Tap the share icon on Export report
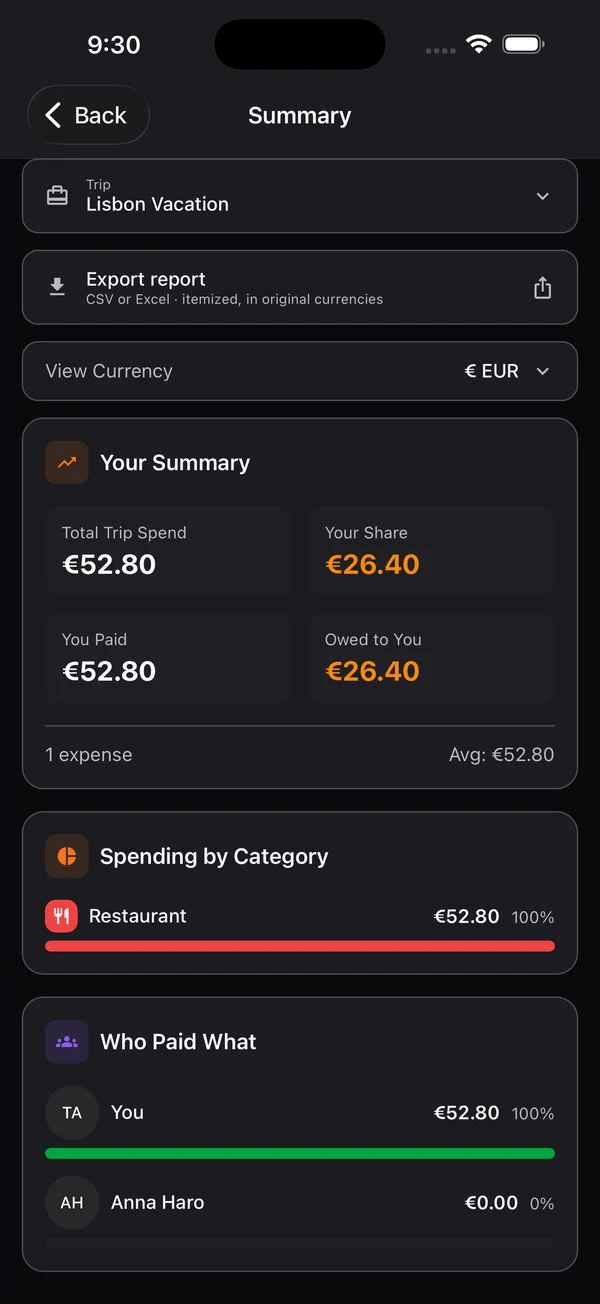600x1304 pixels. click(x=542, y=288)
